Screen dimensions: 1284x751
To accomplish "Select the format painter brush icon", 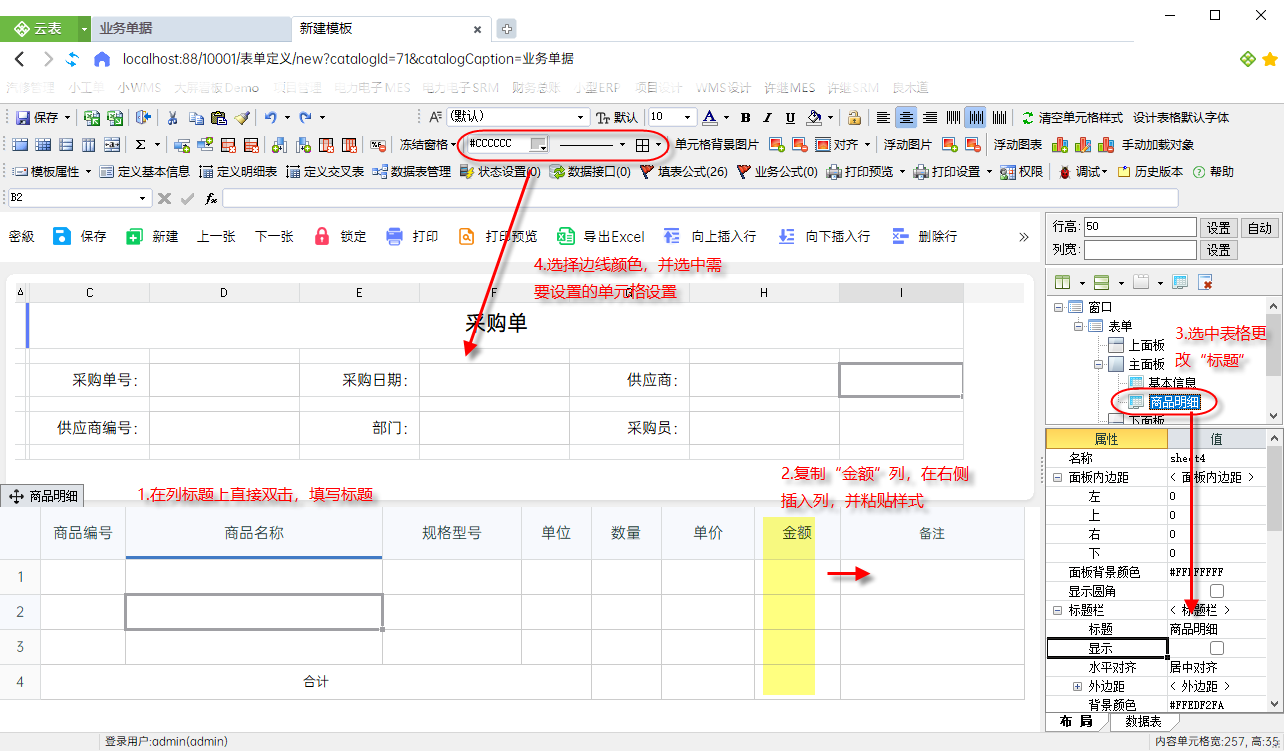I will pos(241,117).
